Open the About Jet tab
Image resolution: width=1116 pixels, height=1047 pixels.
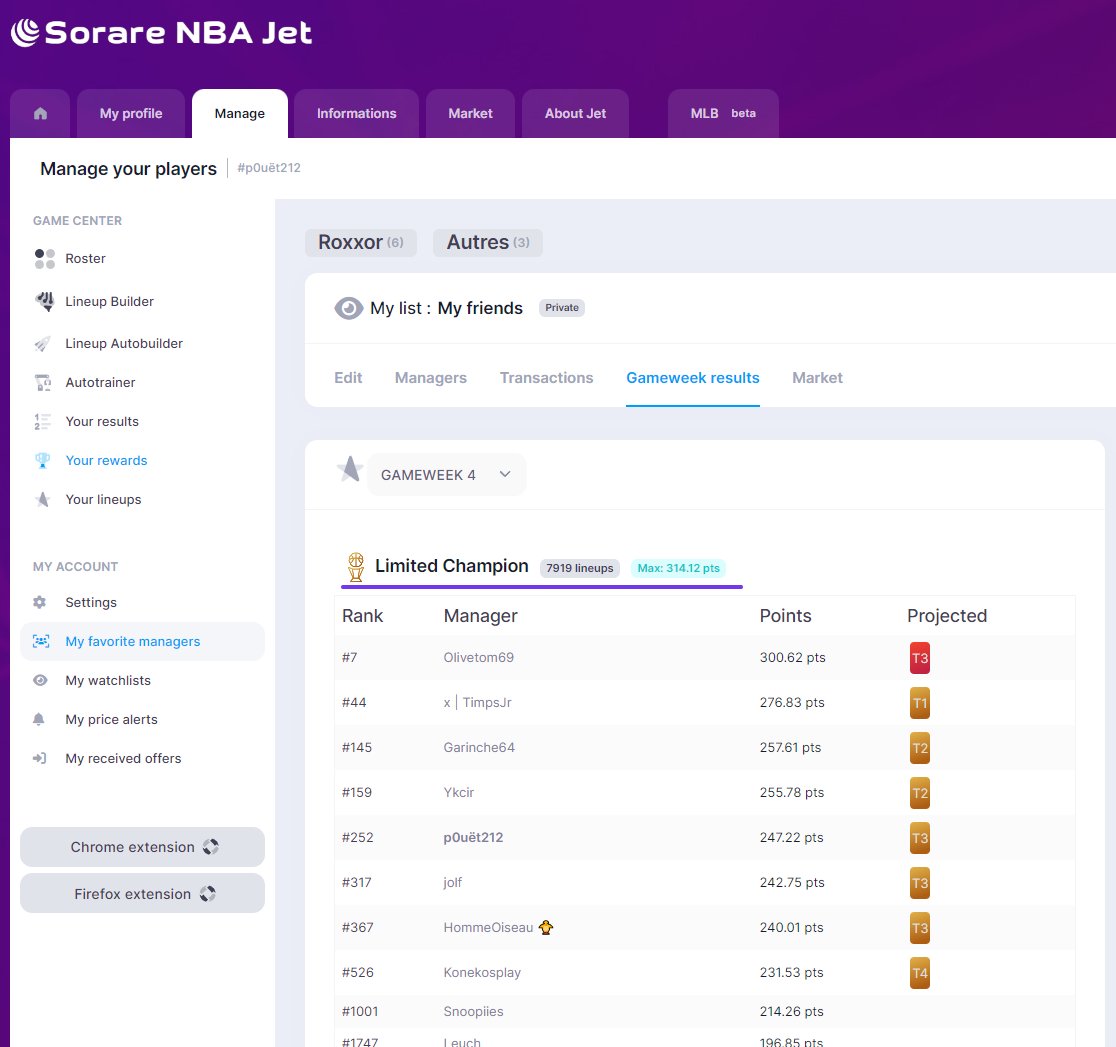575,113
